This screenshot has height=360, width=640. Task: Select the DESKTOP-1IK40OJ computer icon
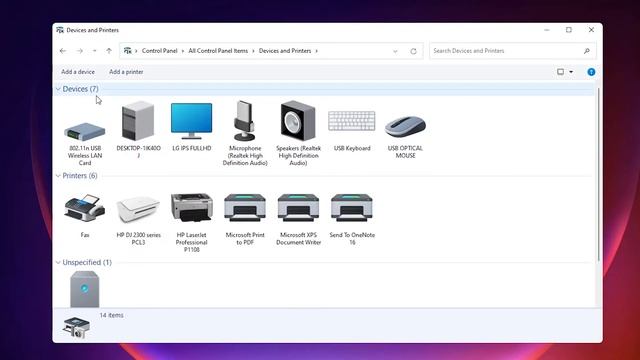pyautogui.click(x=138, y=121)
